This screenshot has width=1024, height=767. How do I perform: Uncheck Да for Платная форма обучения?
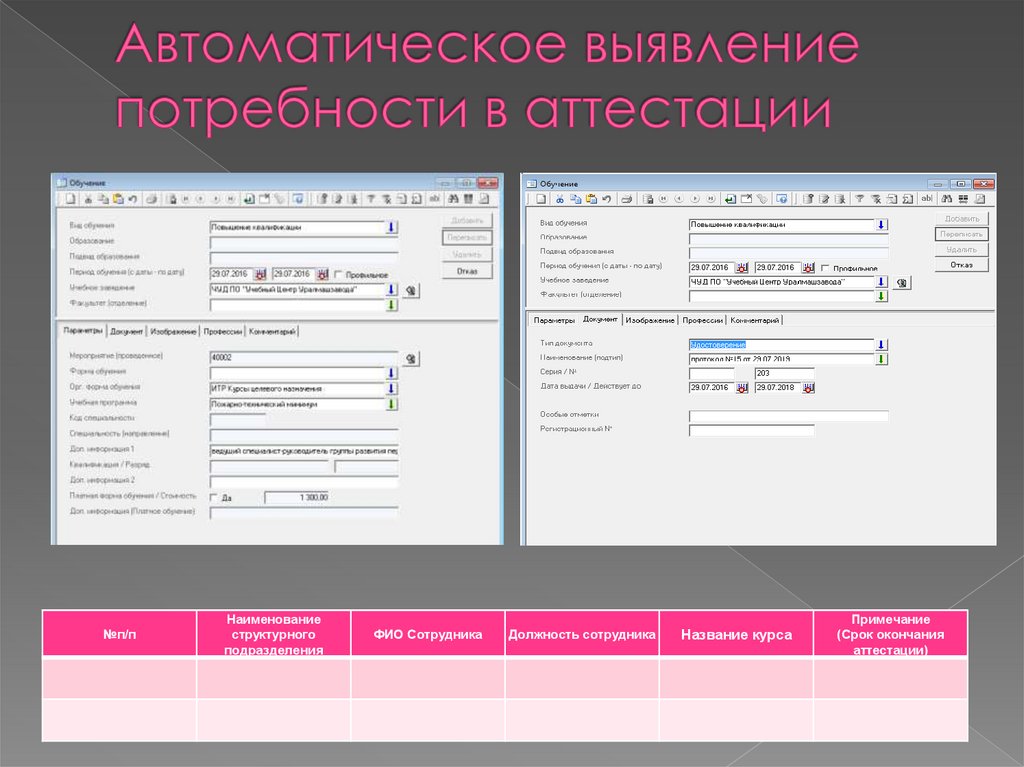[212, 497]
